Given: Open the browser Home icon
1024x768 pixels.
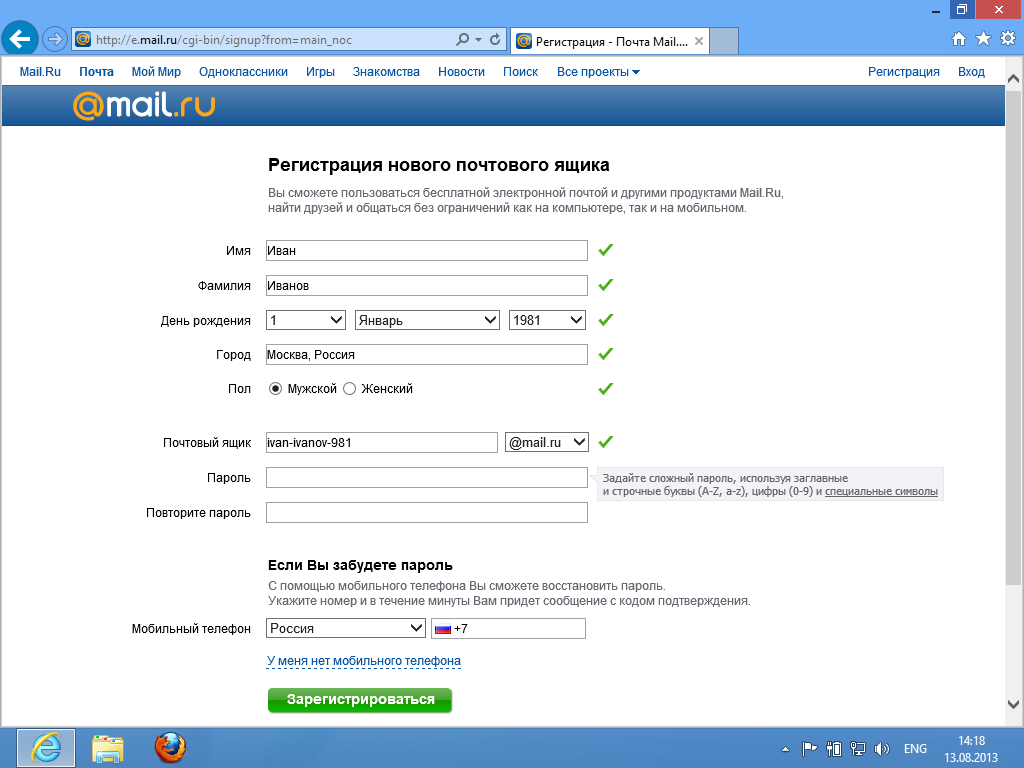Looking at the screenshot, I should [959, 39].
